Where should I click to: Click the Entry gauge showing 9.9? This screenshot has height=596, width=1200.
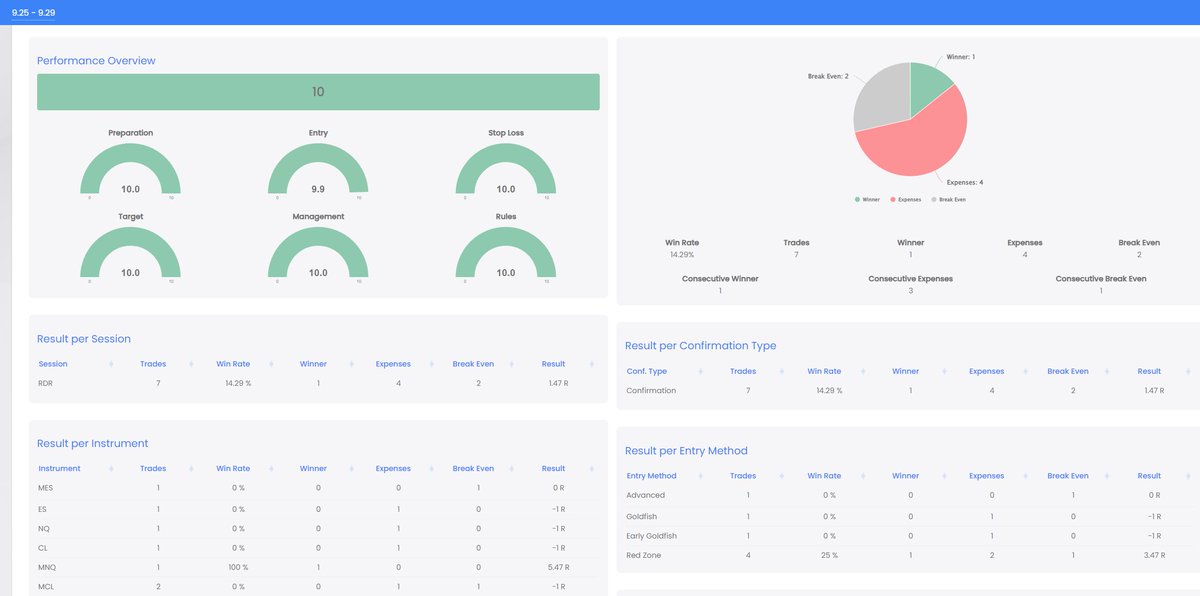tap(318, 168)
